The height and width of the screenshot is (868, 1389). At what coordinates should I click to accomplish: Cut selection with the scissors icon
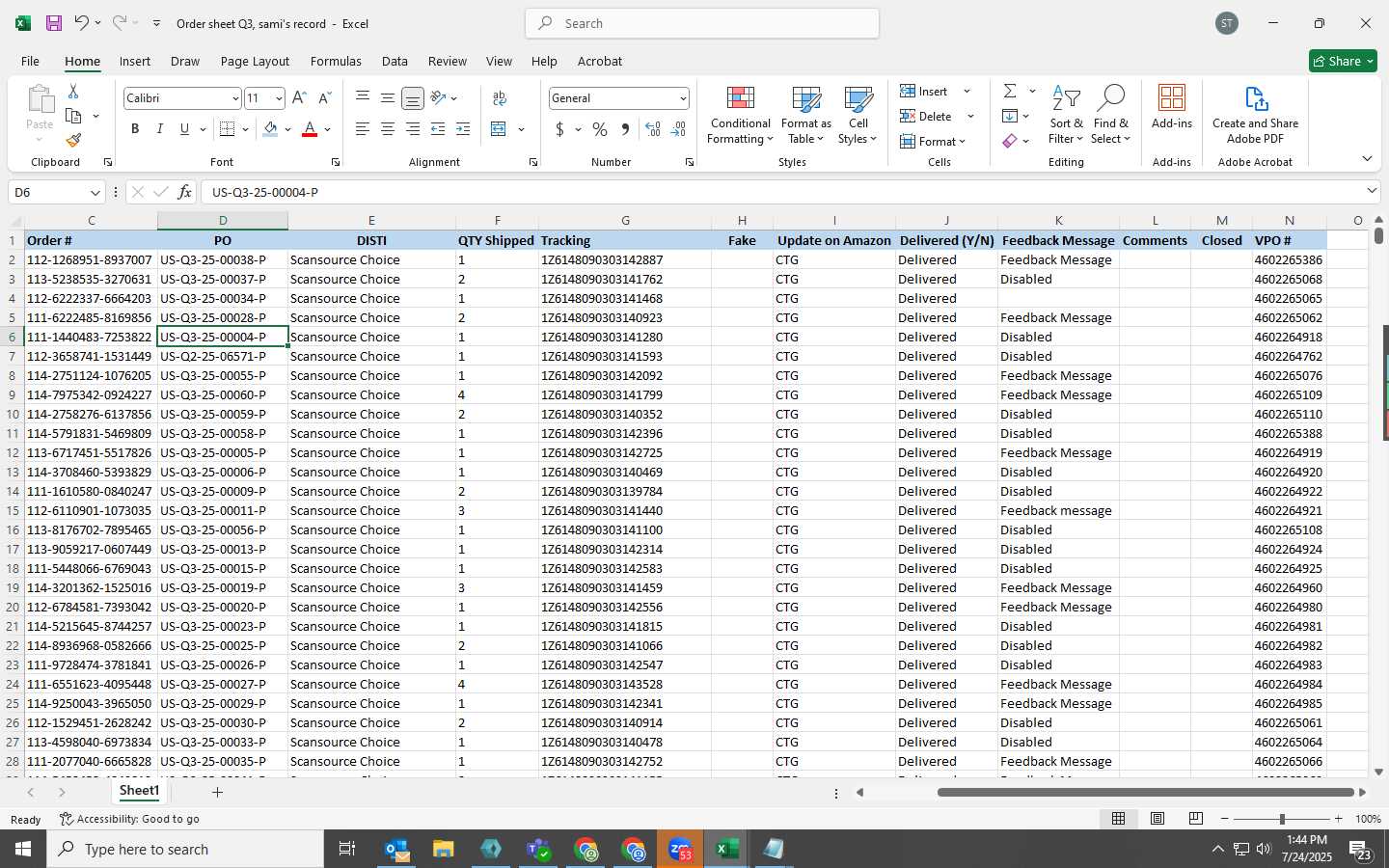pyautogui.click(x=73, y=91)
